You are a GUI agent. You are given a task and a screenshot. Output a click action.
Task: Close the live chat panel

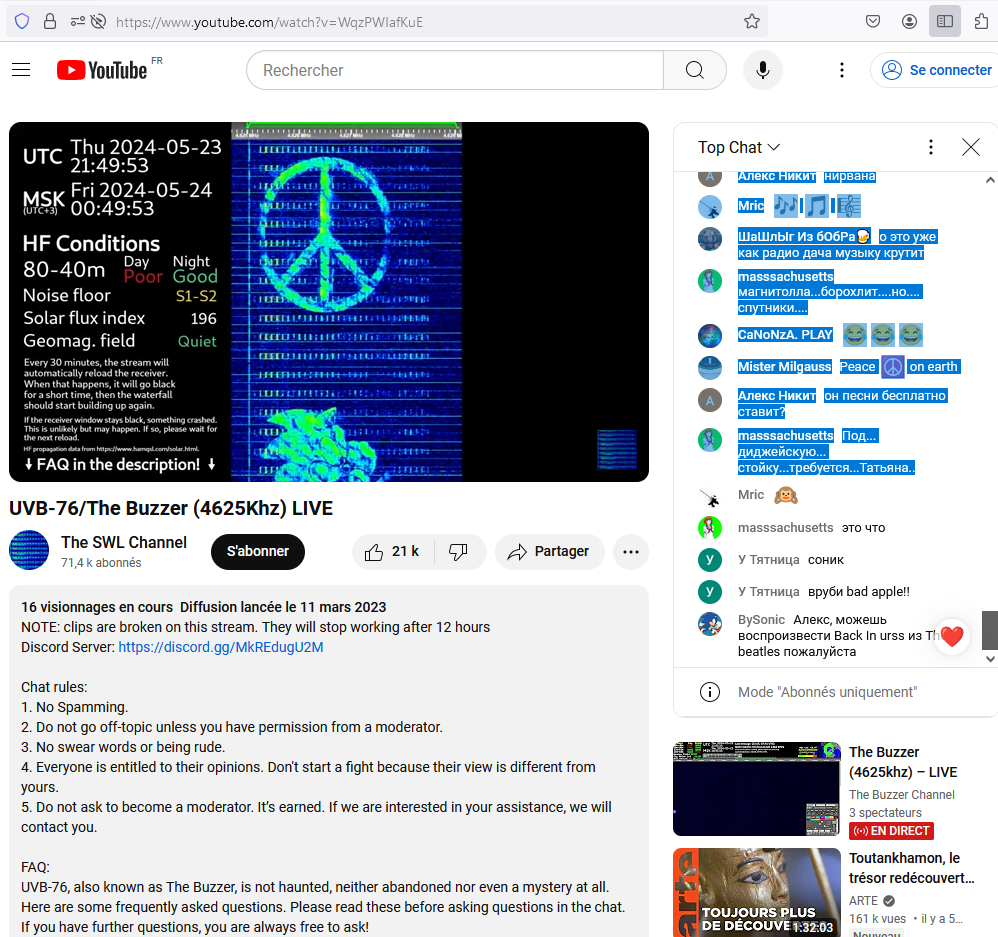970,147
